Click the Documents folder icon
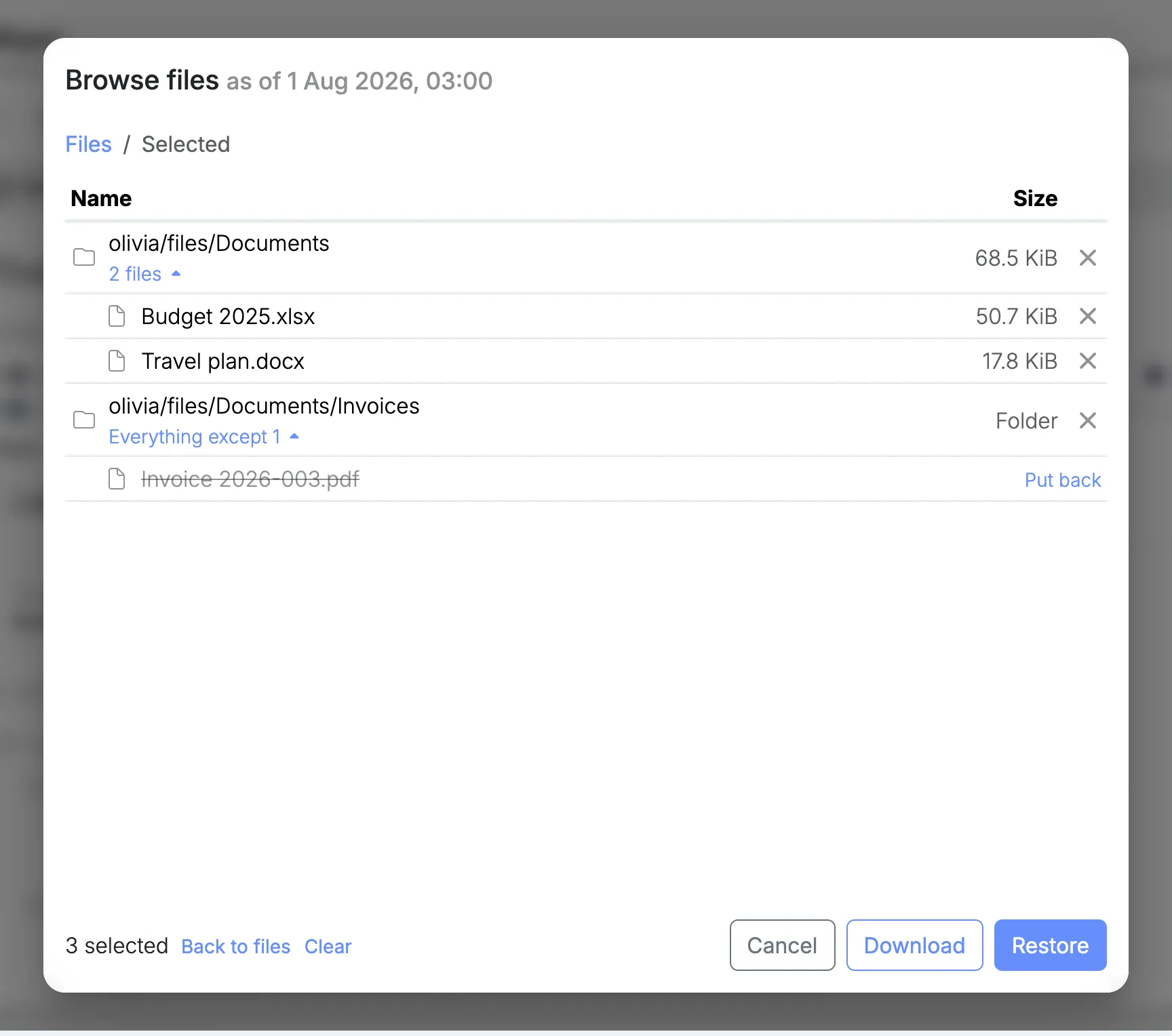 point(84,258)
